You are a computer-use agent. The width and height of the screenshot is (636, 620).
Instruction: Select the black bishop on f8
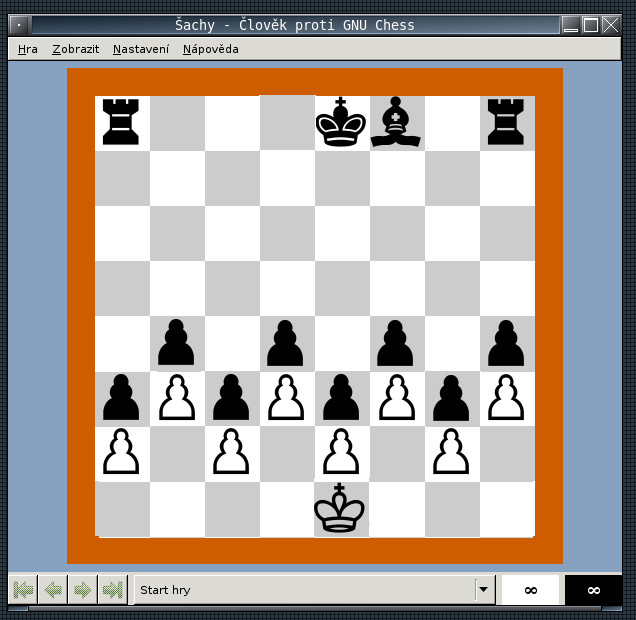pyautogui.click(x=395, y=122)
